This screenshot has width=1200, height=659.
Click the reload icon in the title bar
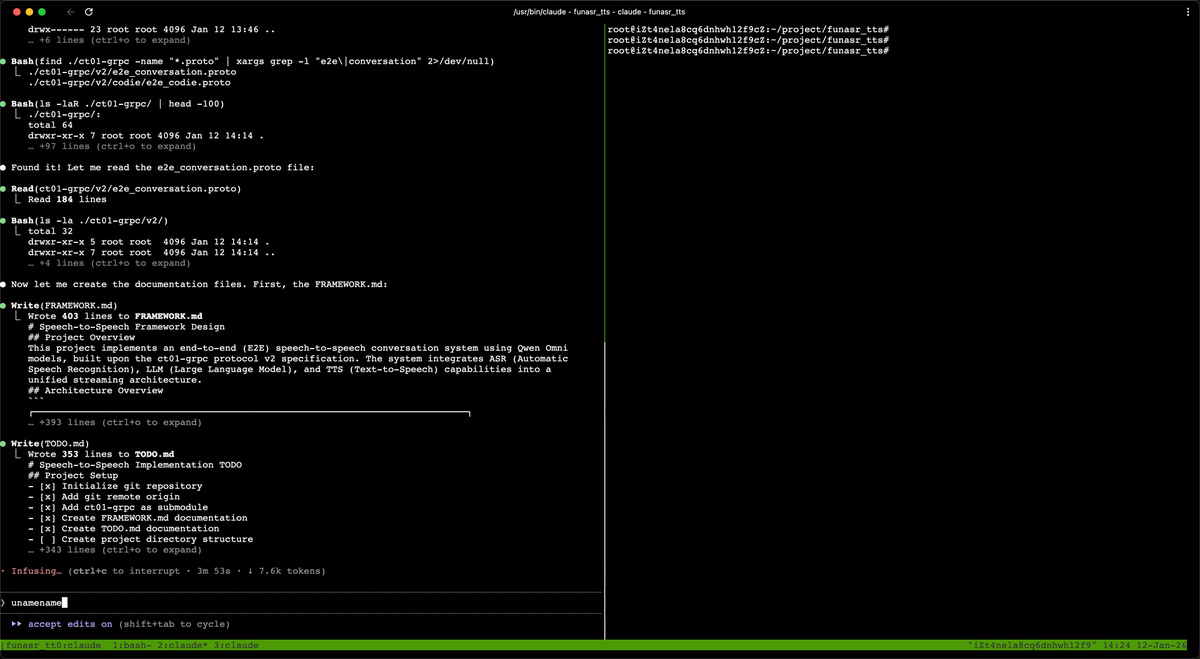[x=89, y=11]
